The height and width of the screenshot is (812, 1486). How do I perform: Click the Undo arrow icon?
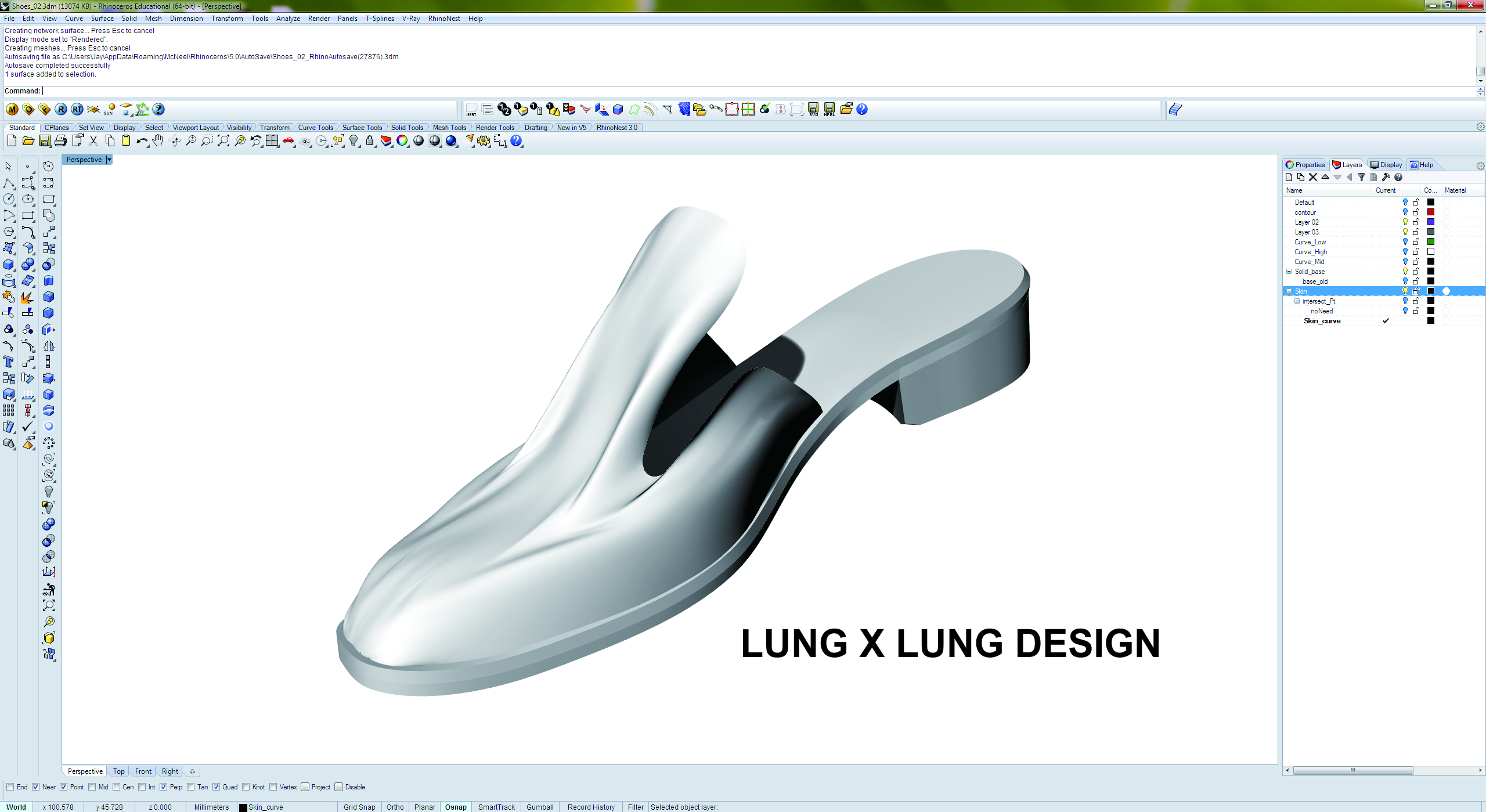(142, 140)
